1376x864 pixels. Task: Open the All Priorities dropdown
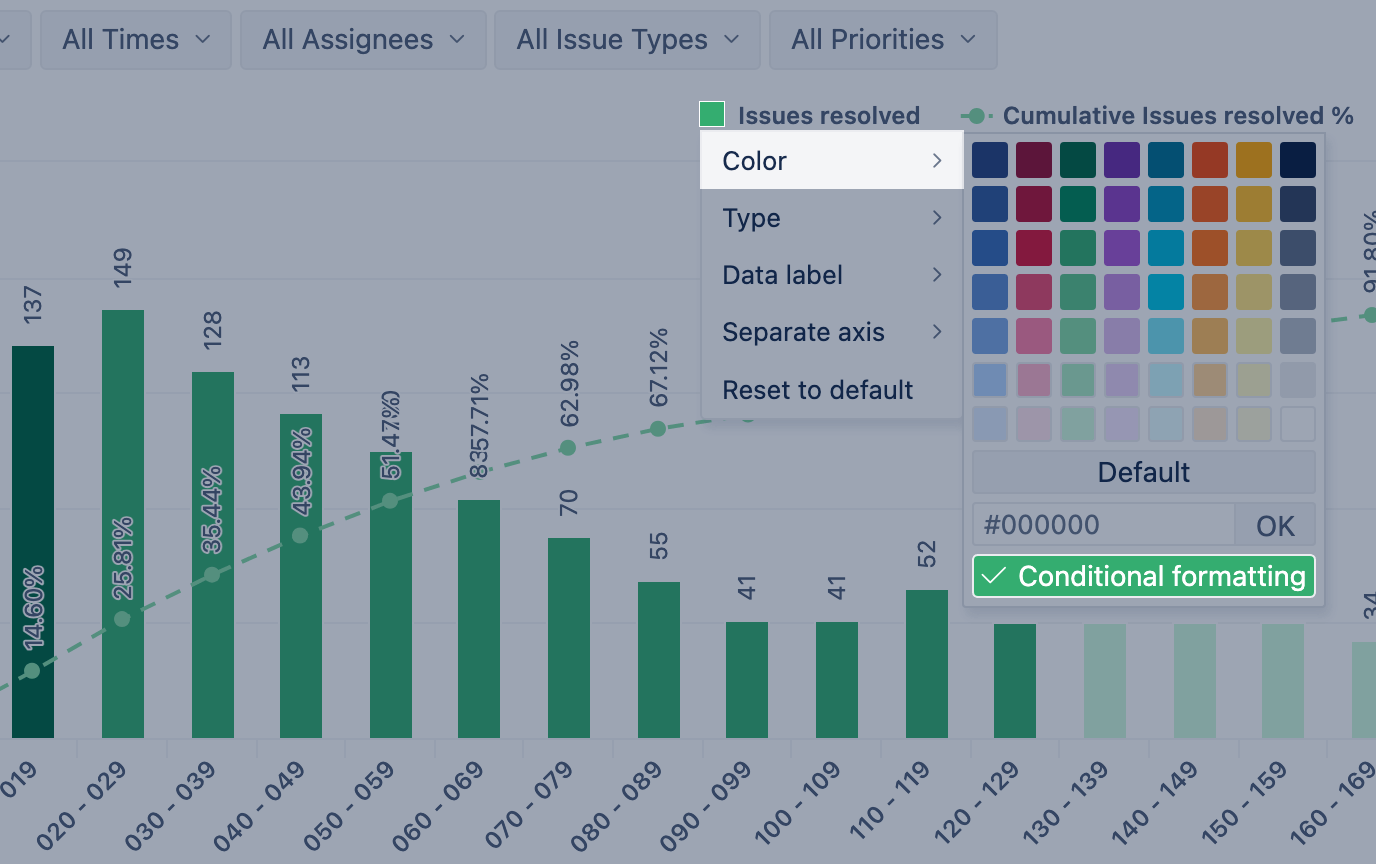882,40
